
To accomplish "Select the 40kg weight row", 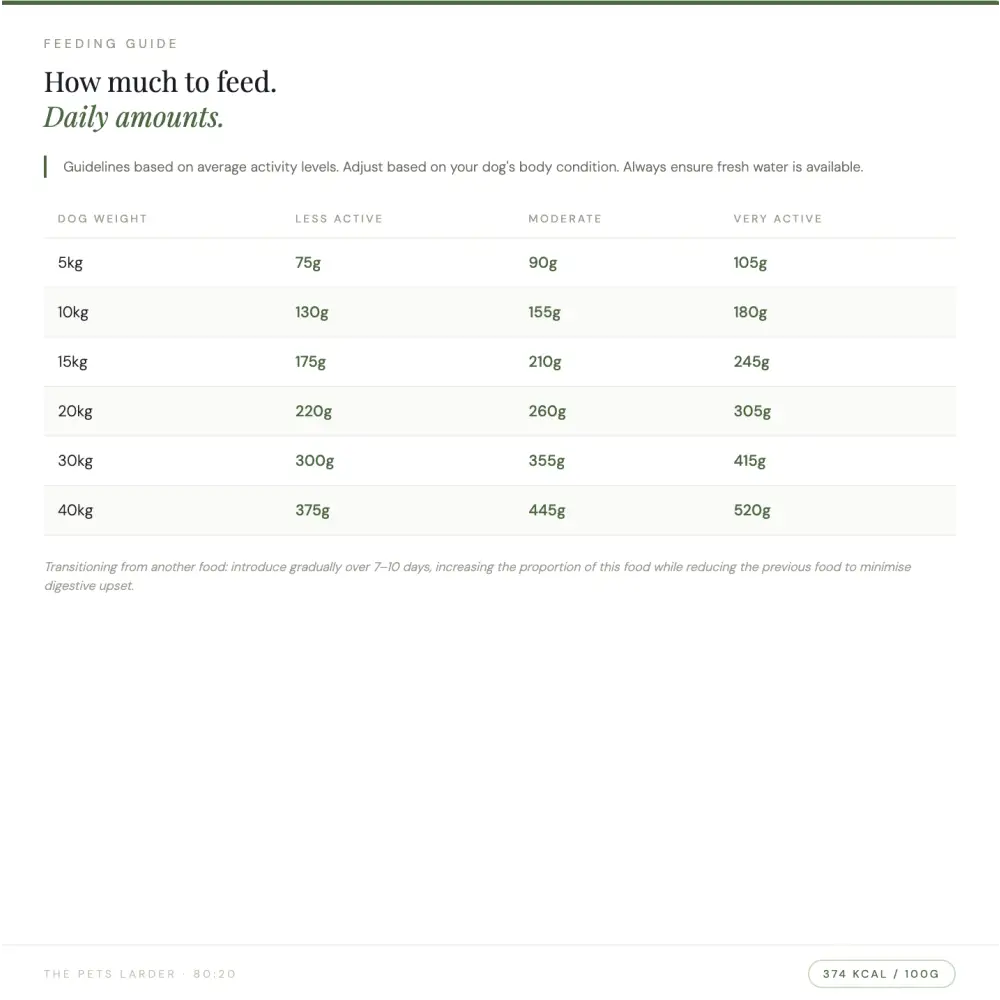I will click(x=499, y=510).
